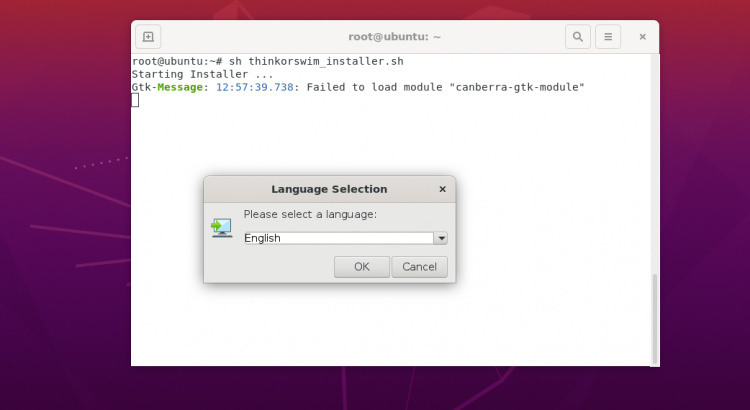The height and width of the screenshot is (410, 750).
Task: Click the English language selection field
Action: [x=337, y=238]
